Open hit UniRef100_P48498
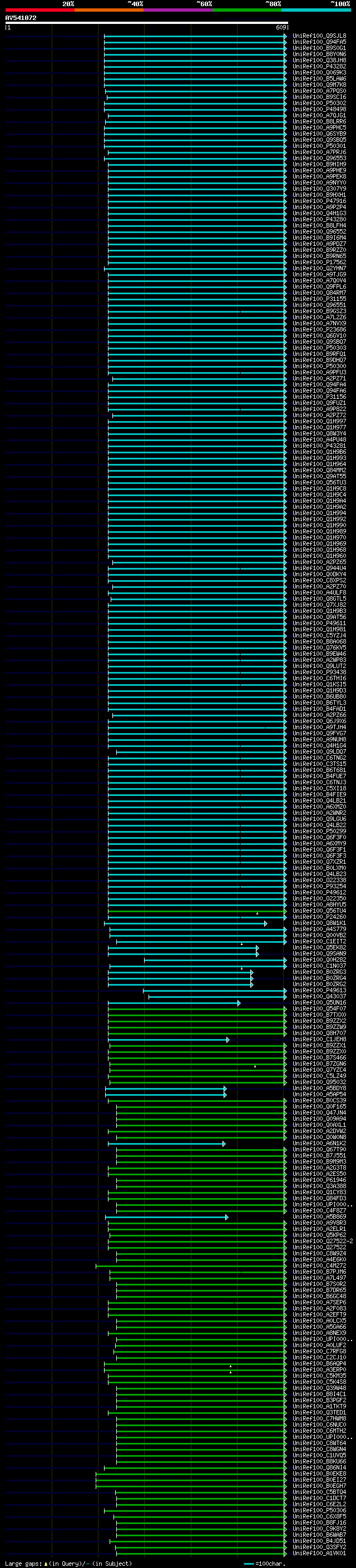The image size is (356, 1568). [x=319, y=110]
